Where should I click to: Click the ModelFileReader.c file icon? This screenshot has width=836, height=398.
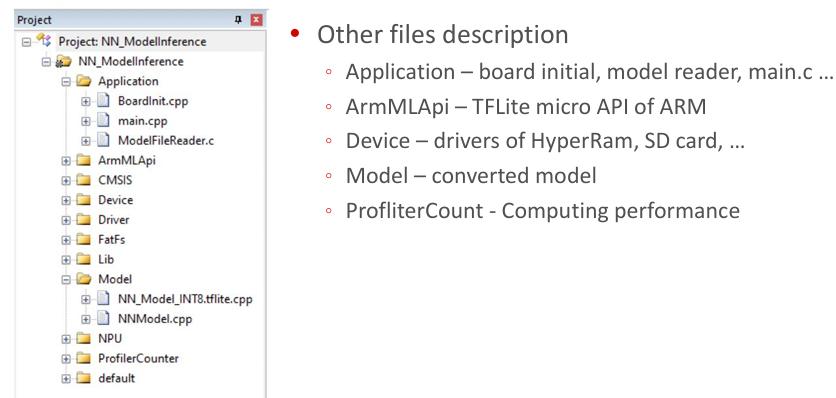pyautogui.click(x=103, y=140)
